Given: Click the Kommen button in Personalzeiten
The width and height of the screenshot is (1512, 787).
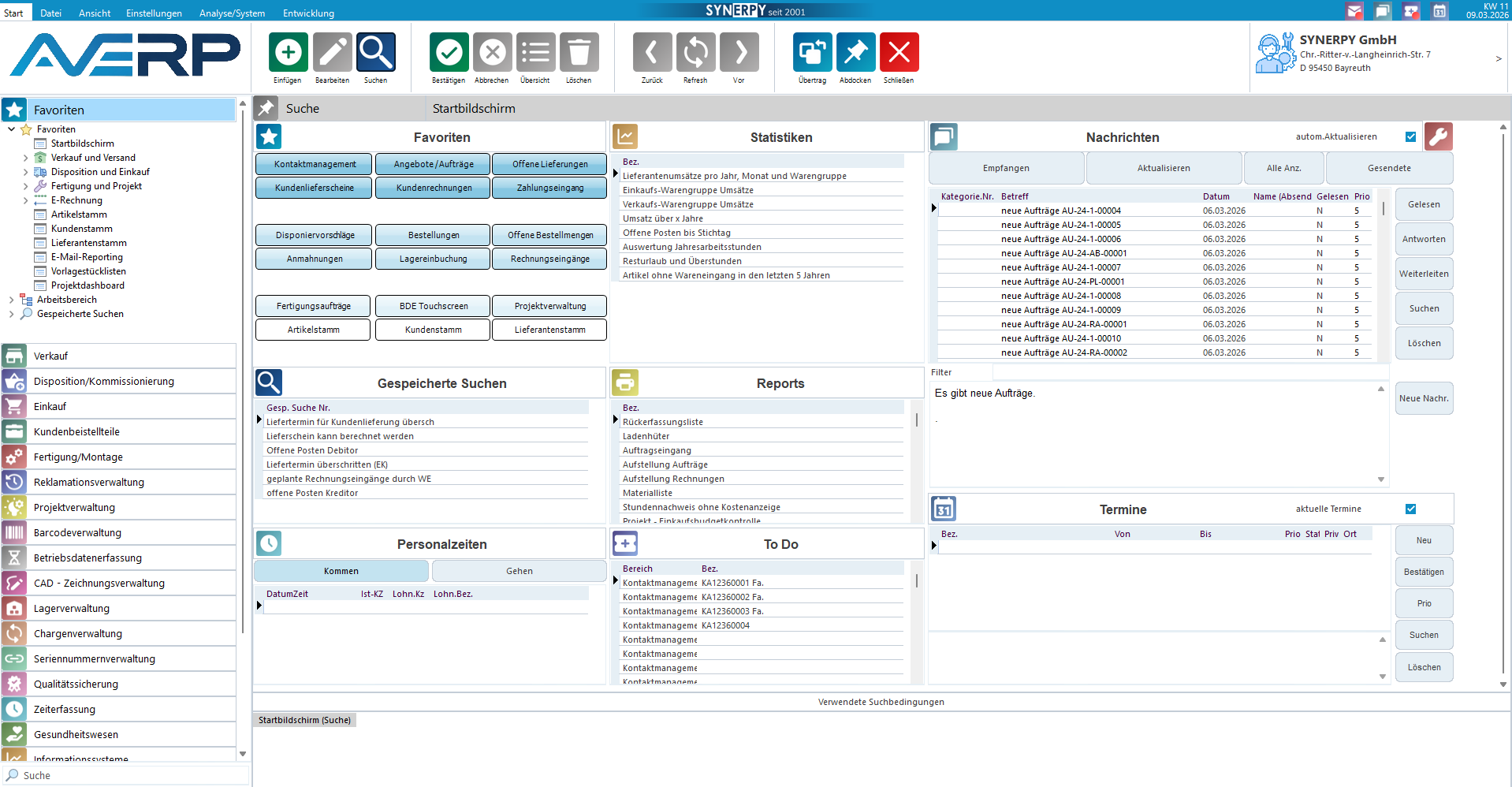Looking at the screenshot, I should pos(341,571).
